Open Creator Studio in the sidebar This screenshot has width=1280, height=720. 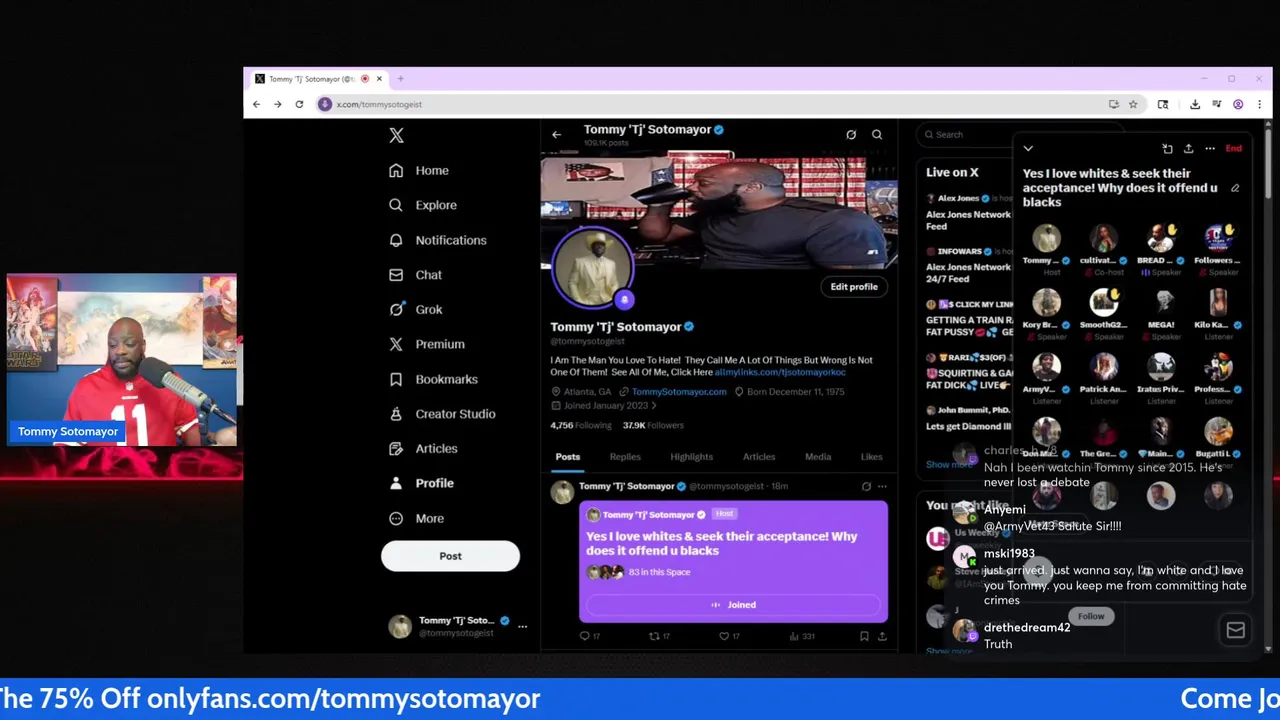442,413
